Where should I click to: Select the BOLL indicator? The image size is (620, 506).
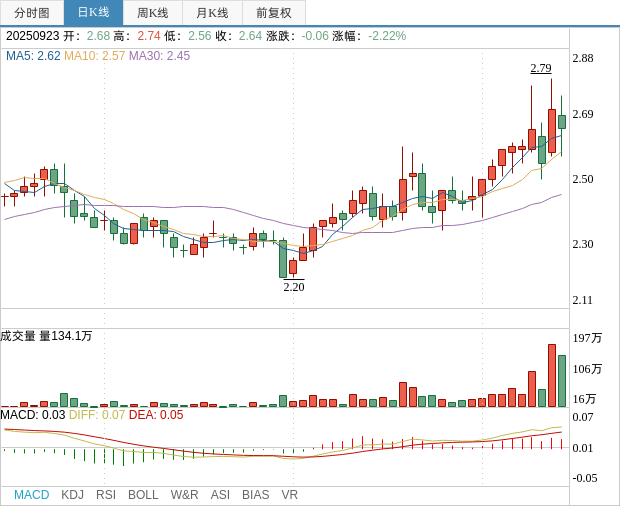click(x=143, y=495)
